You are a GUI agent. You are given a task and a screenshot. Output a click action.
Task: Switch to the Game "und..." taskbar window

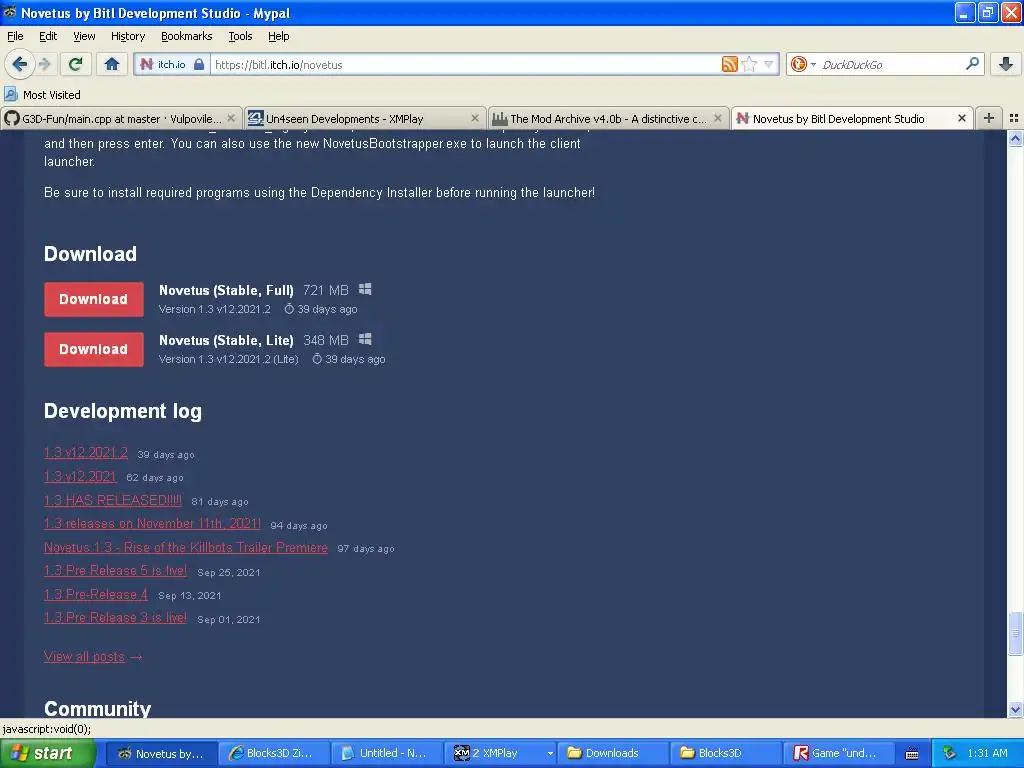coord(837,753)
